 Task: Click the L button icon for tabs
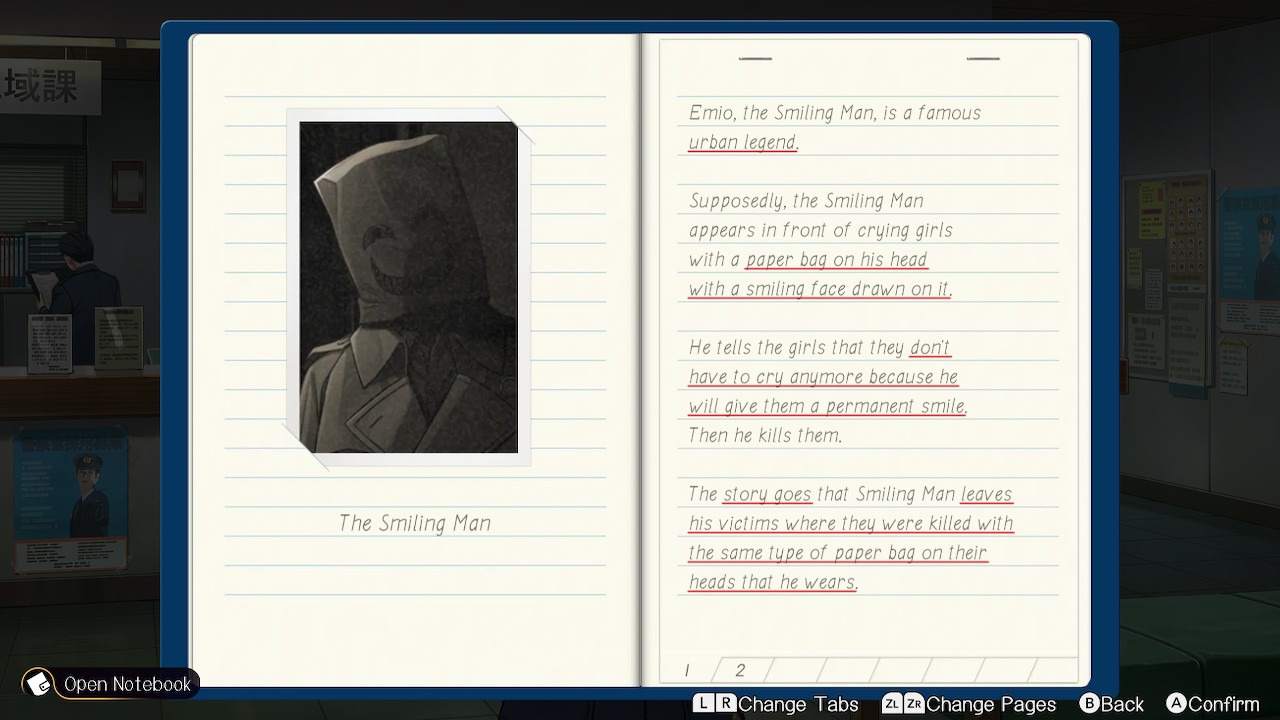tap(703, 704)
